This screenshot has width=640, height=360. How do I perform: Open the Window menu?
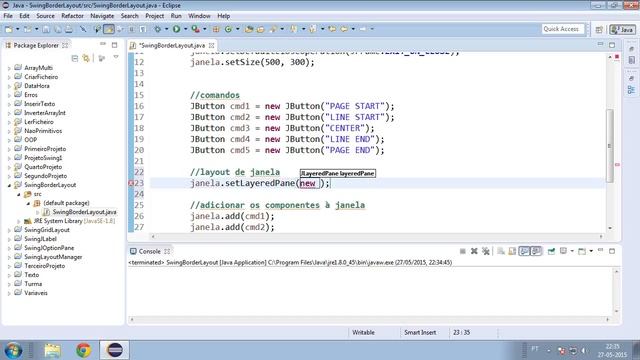tap(199, 16)
